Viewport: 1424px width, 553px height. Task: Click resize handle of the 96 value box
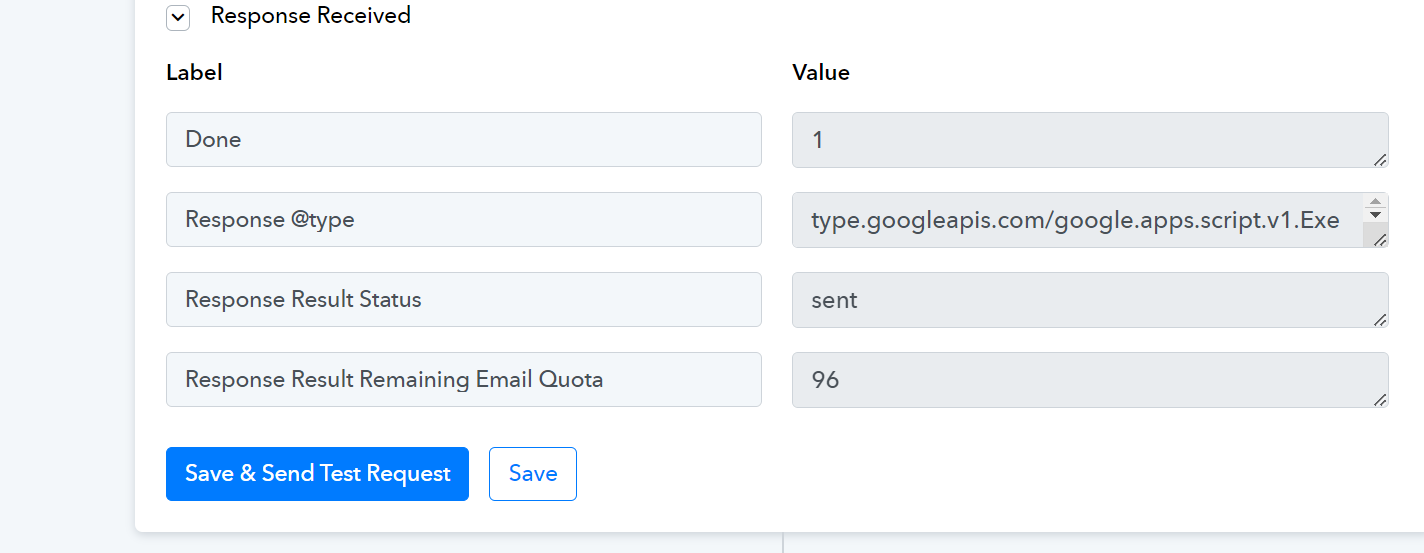click(1380, 399)
